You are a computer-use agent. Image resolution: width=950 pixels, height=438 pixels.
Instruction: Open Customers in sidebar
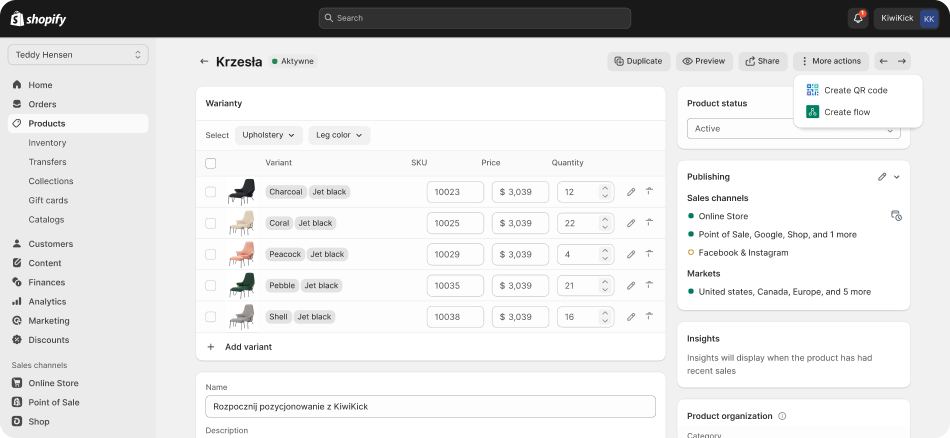click(50, 244)
